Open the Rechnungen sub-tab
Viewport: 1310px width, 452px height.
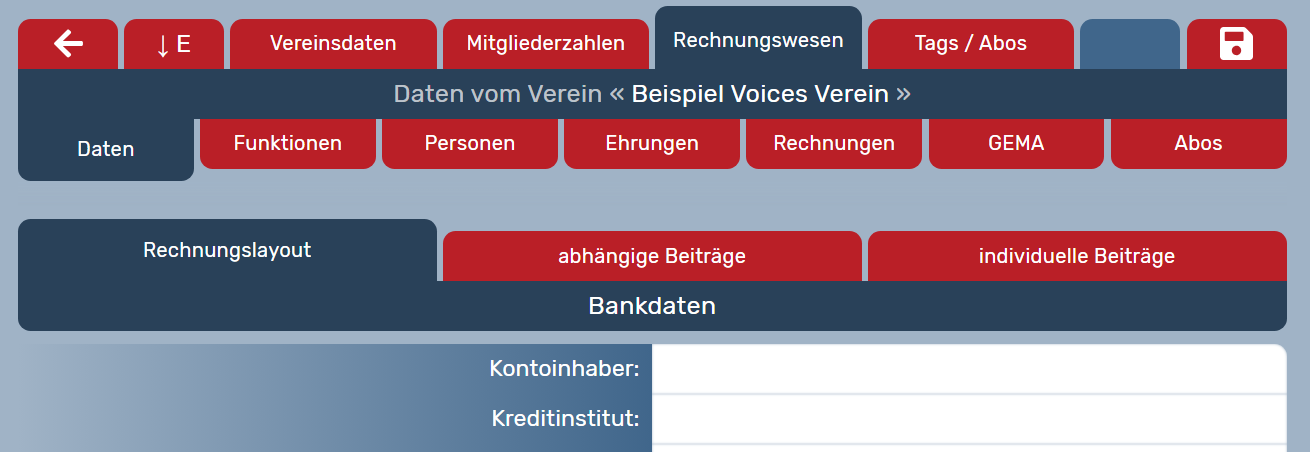pos(834,143)
